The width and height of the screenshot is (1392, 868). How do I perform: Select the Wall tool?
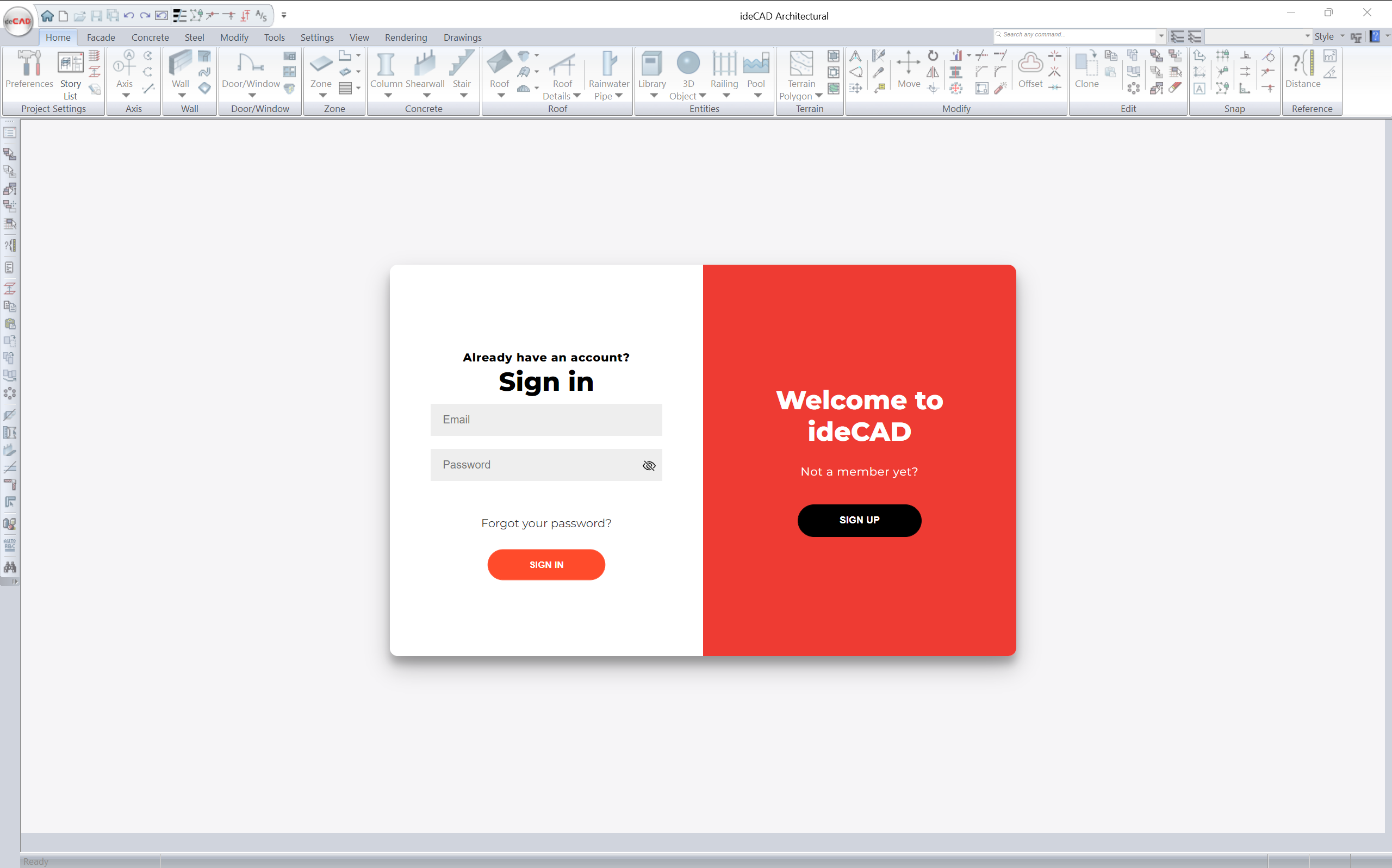[x=181, y=70]
